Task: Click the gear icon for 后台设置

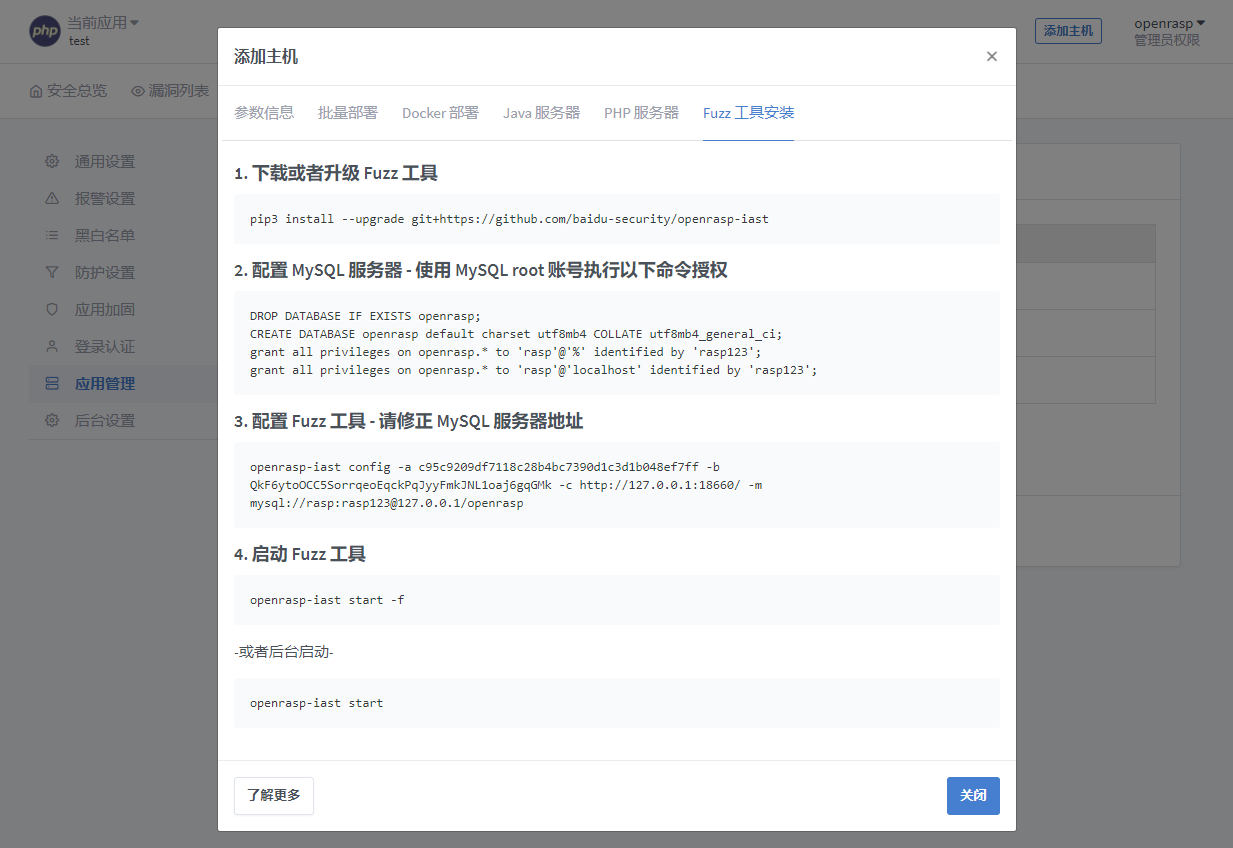Action: click(52, 420)
